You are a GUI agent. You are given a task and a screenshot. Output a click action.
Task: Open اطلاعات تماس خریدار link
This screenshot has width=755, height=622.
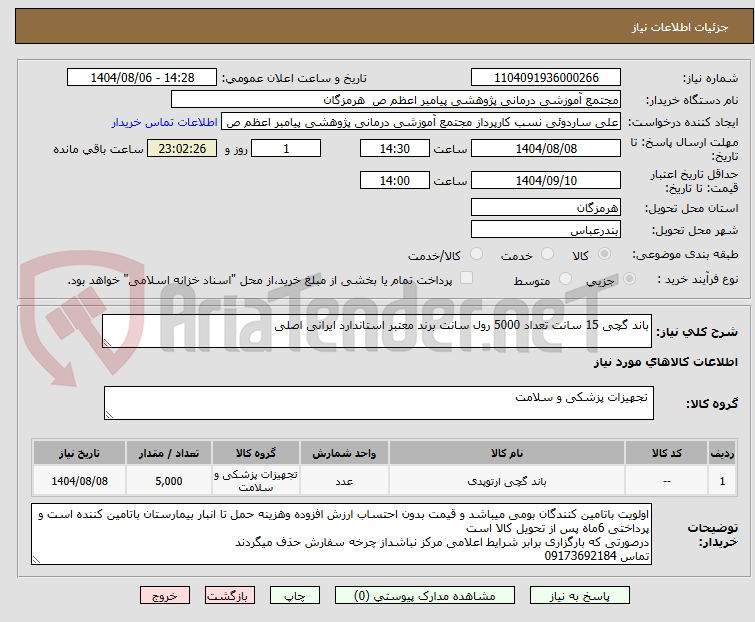[165, 122]
